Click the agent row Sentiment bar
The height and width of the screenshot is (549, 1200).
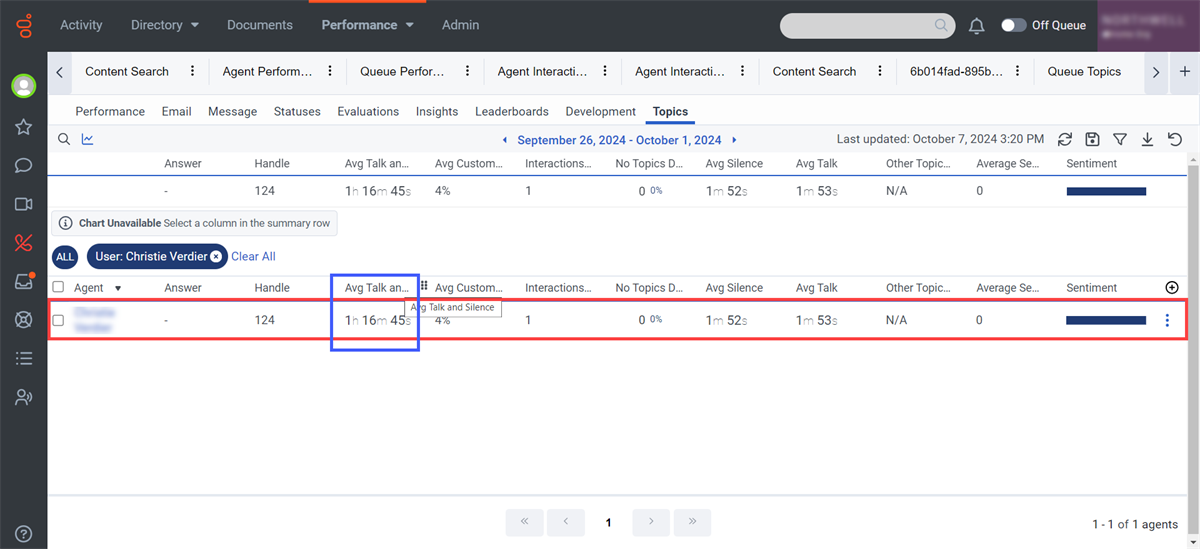1106,321
